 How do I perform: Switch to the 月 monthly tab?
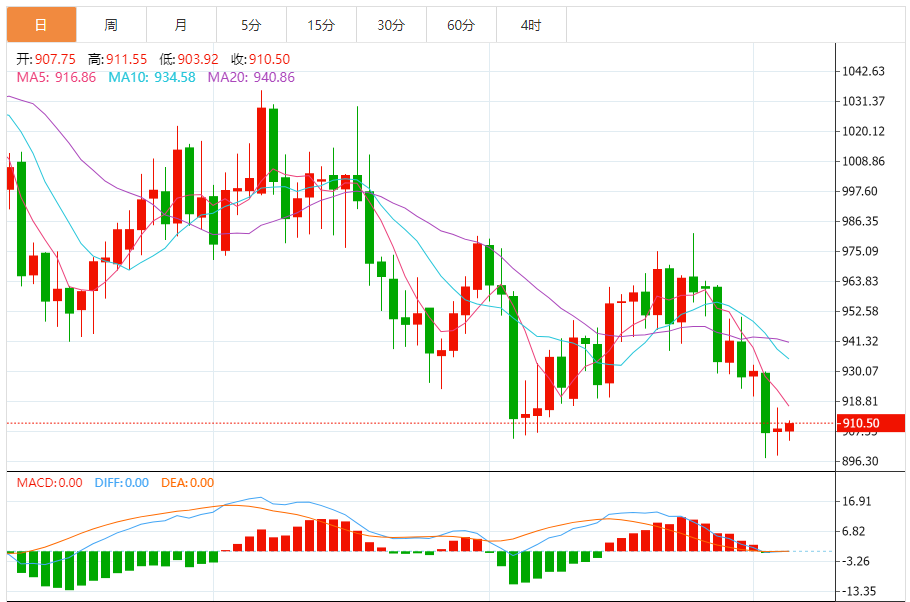click(x=182, y=25)
